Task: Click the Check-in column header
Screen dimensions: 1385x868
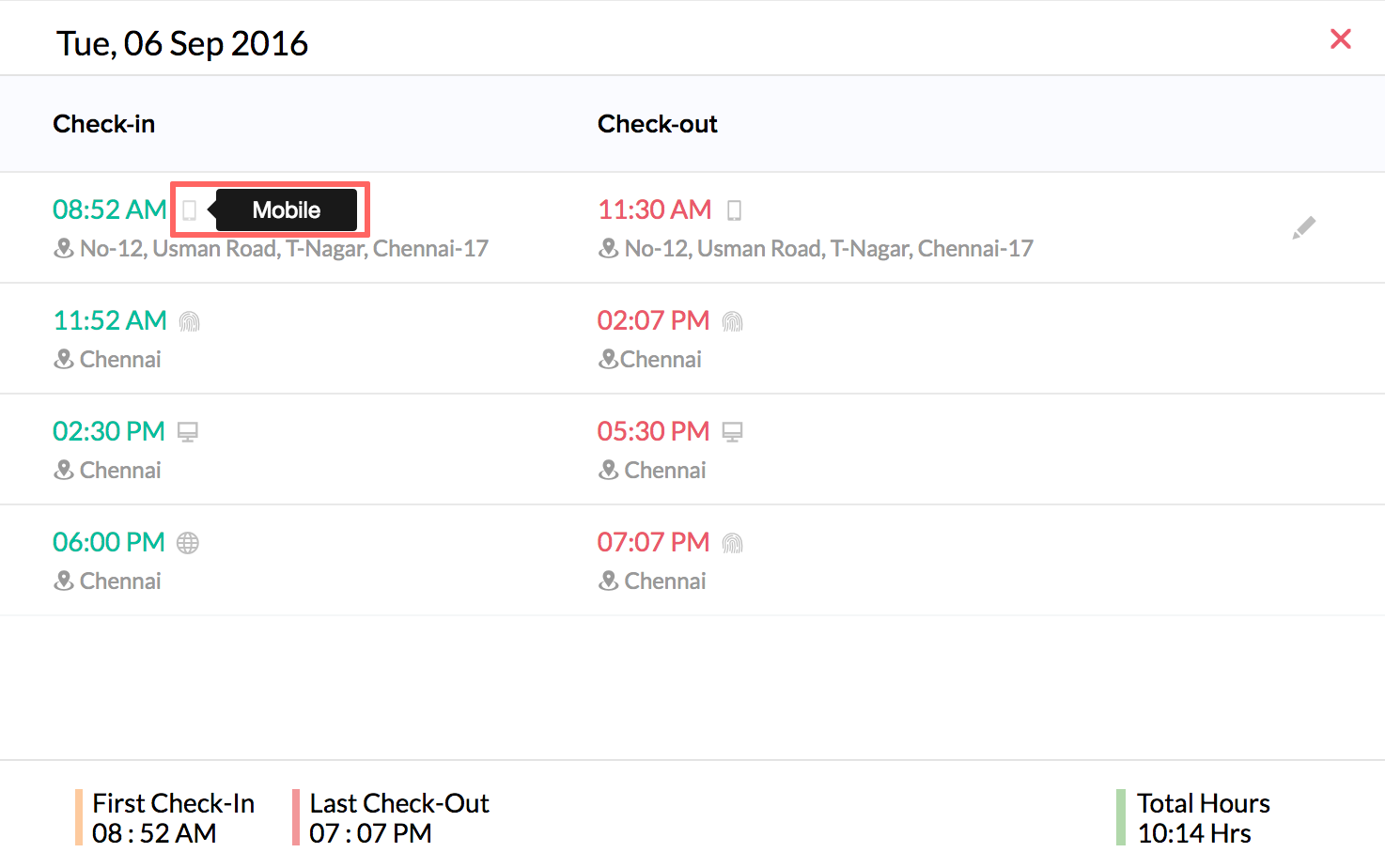Action: [x=103, y=124]
